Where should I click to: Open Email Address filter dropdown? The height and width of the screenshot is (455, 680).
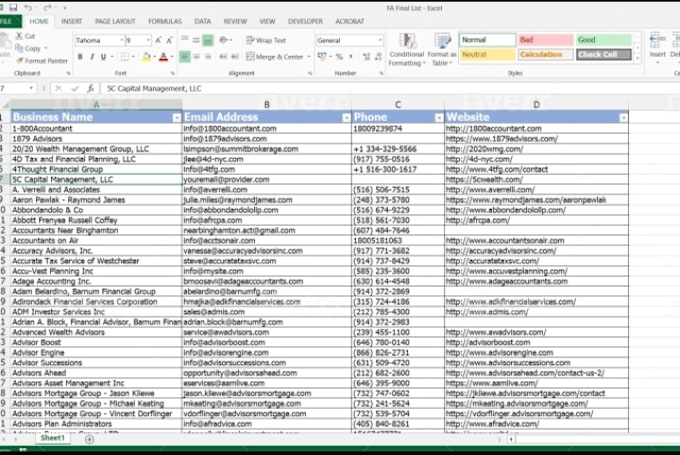pyautogui.click(x=346, y=118)
